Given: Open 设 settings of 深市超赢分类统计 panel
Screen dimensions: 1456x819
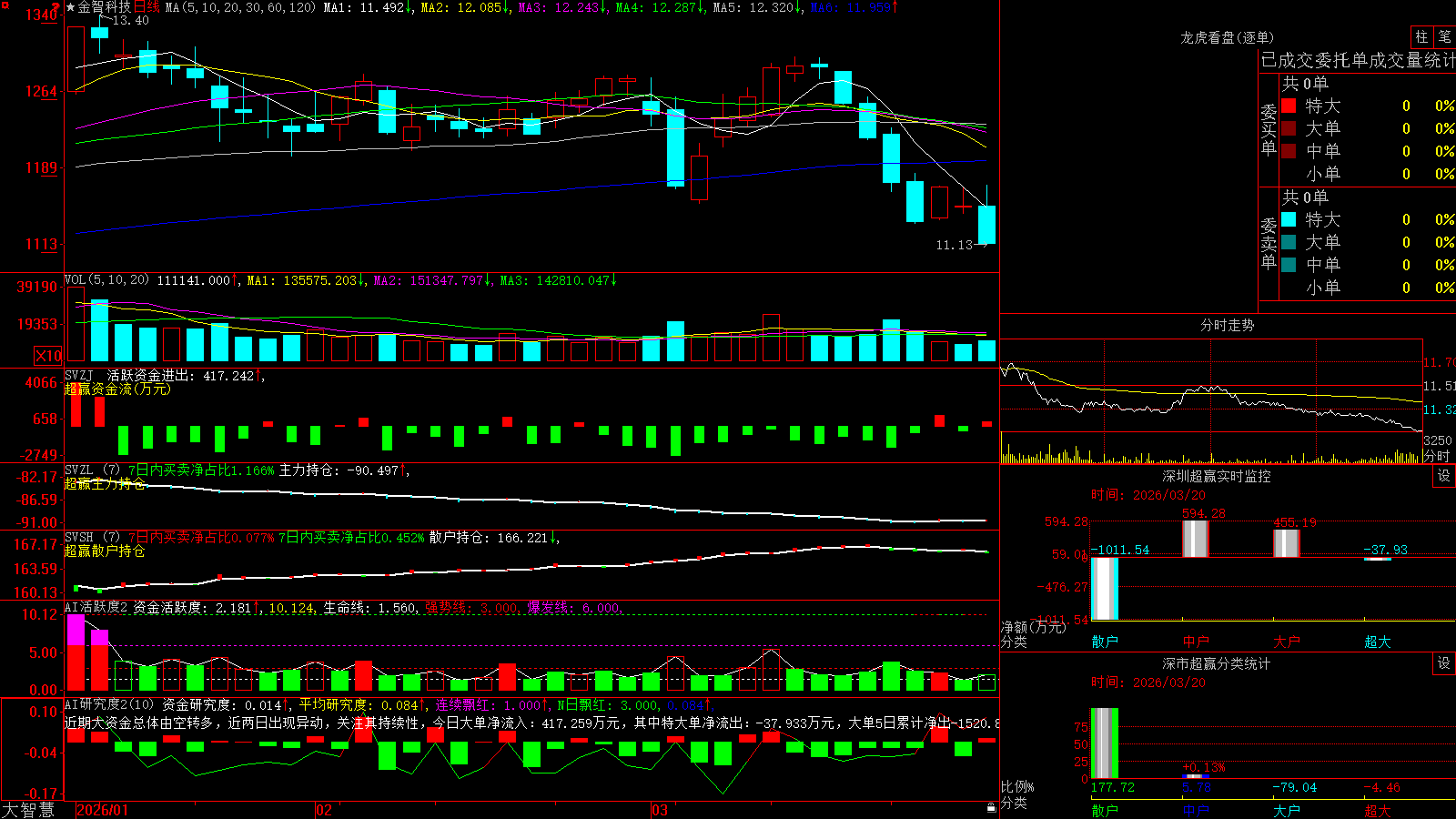Looking at the screenshot, I should 1444,663.
